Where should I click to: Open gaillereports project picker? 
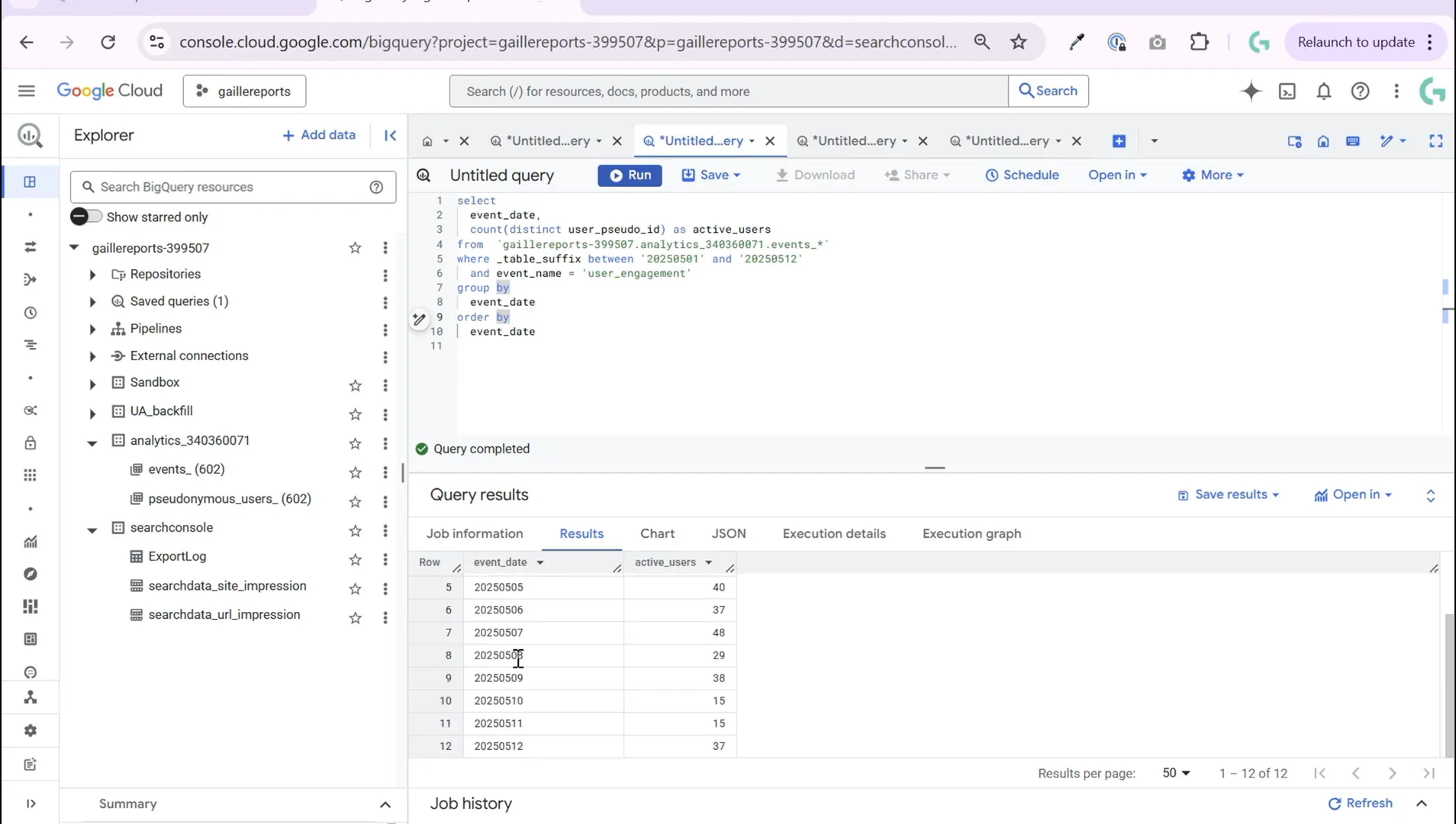(x=244, y=91)
